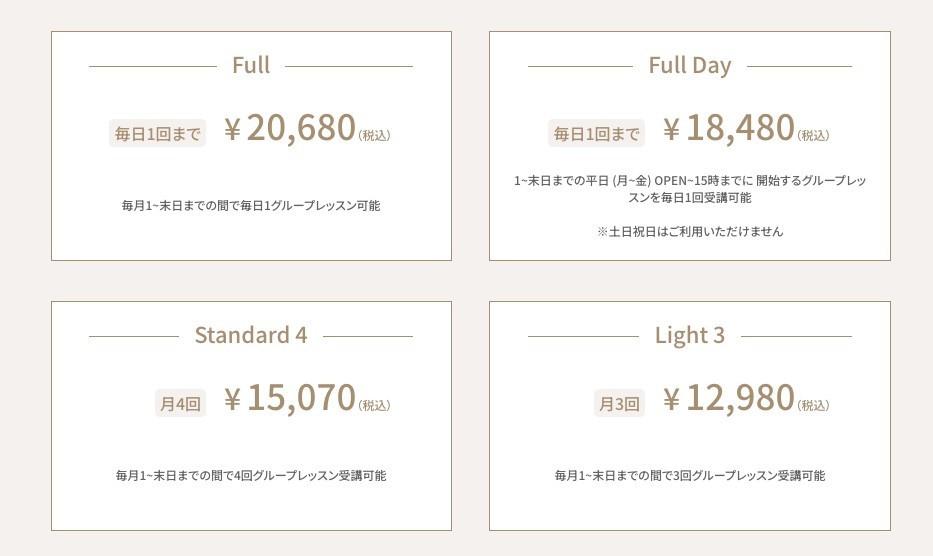Click the ¥15,070 price
Image resolution: width=933 pixels, height=556 pixels.
[290, 399]
